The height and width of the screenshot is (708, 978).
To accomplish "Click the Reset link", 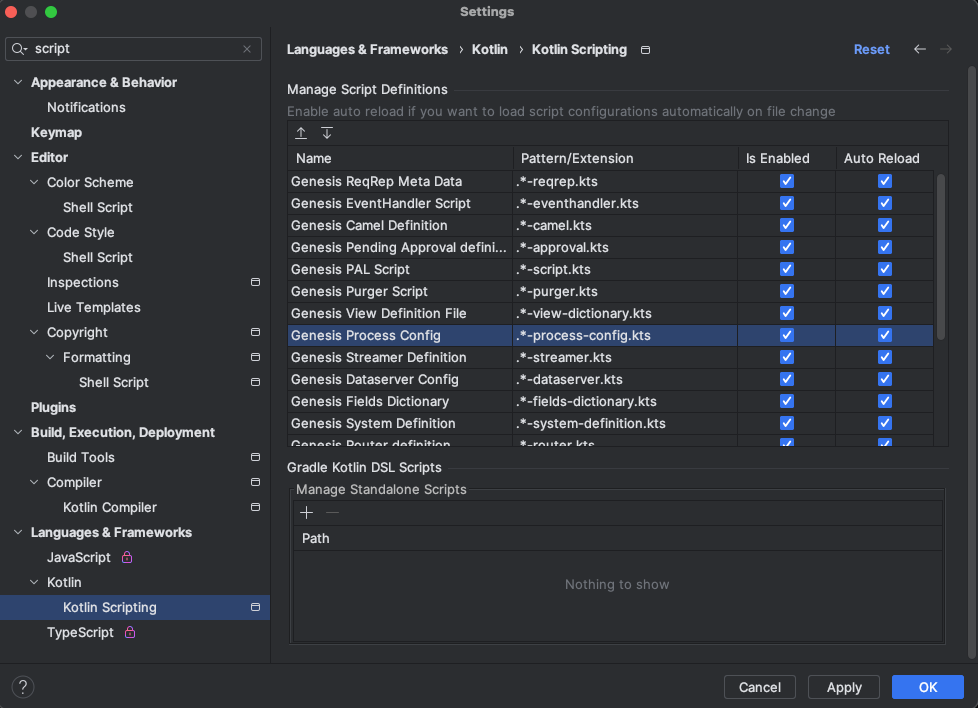I will [x=871, y=49].
